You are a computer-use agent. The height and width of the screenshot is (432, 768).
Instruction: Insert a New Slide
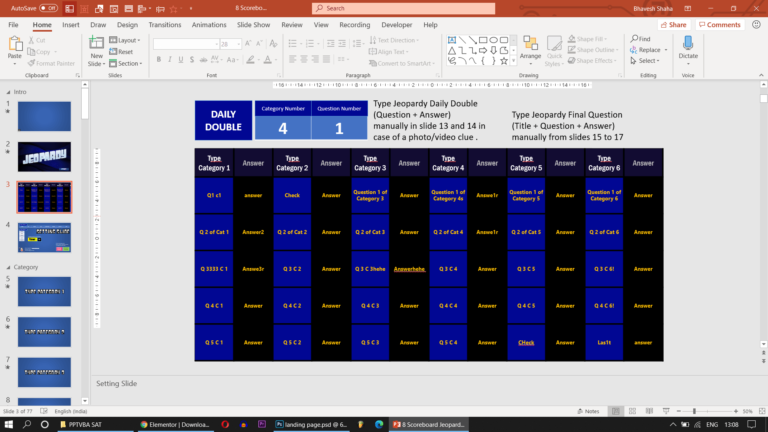pos(96,51)
